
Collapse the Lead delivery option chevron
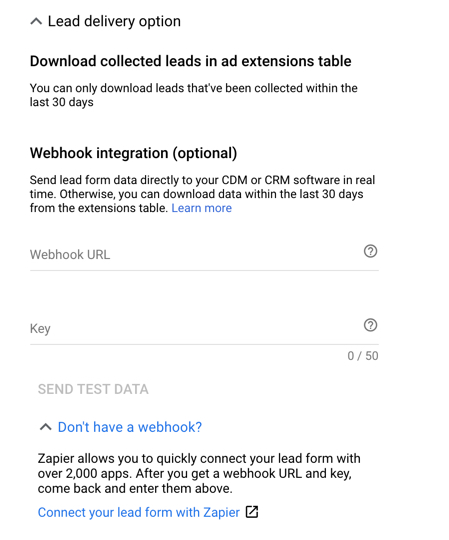click(36, 22)
